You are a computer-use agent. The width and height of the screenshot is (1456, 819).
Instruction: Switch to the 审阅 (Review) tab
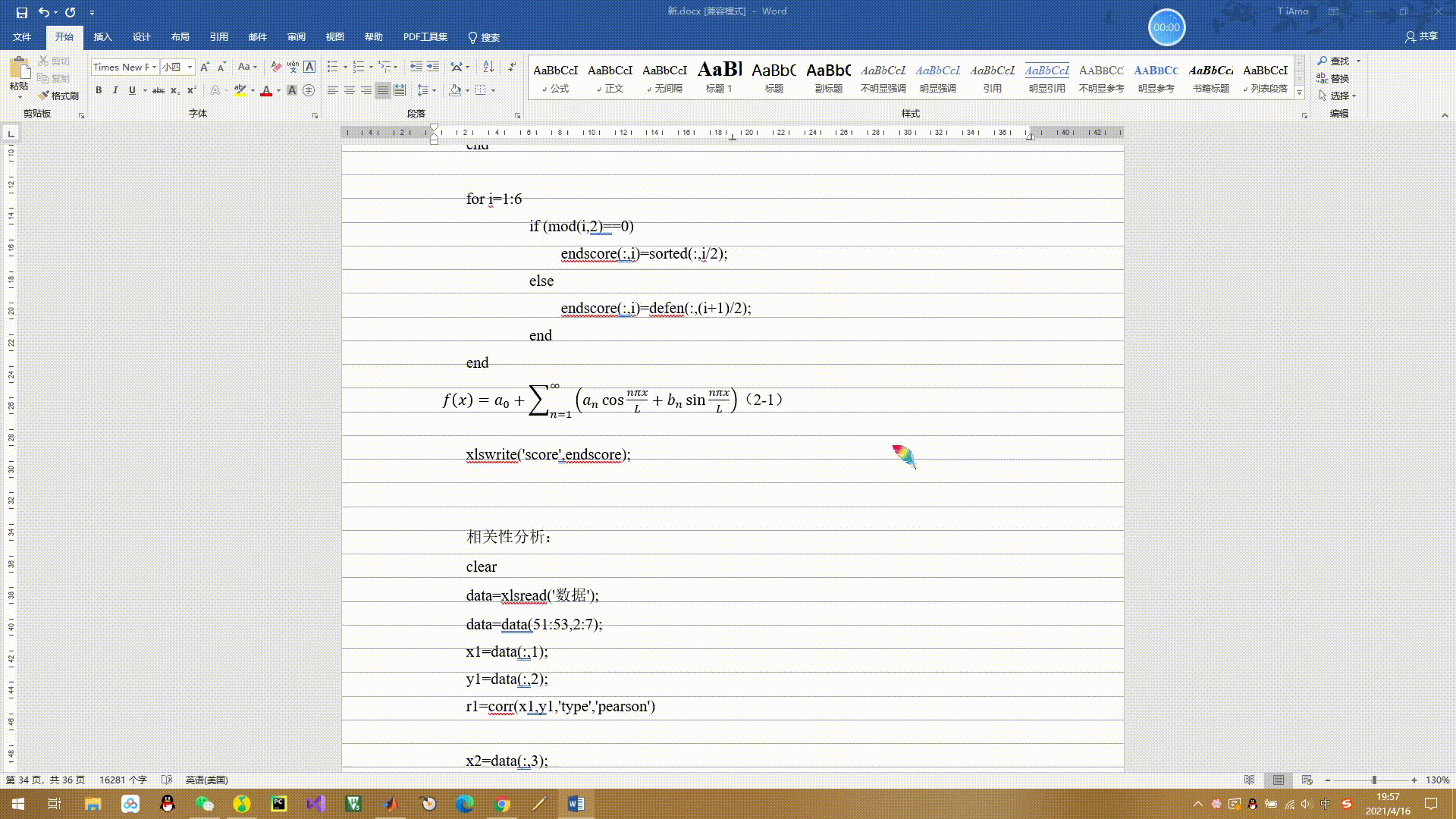[x=296, y=37]
